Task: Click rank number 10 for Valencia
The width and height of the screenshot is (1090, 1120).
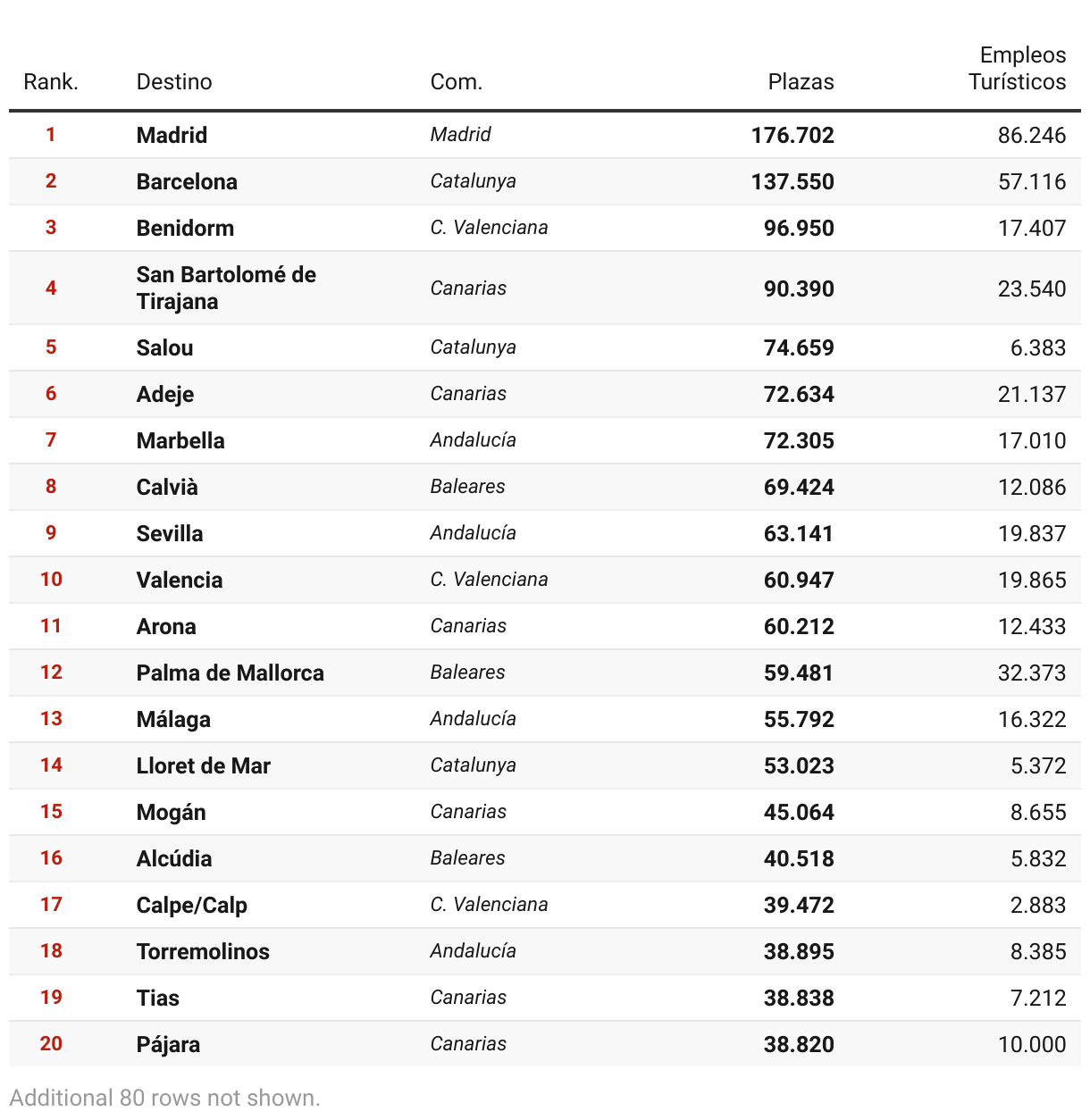Action: click(51, 580)
